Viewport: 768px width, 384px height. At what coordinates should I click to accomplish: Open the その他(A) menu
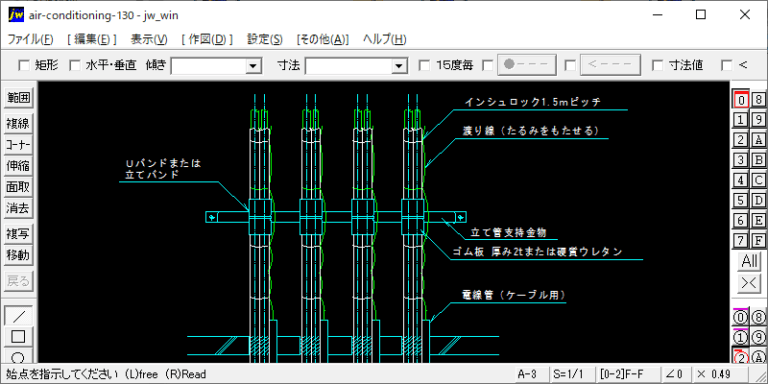pyautogui.click(x=323, y=39)
